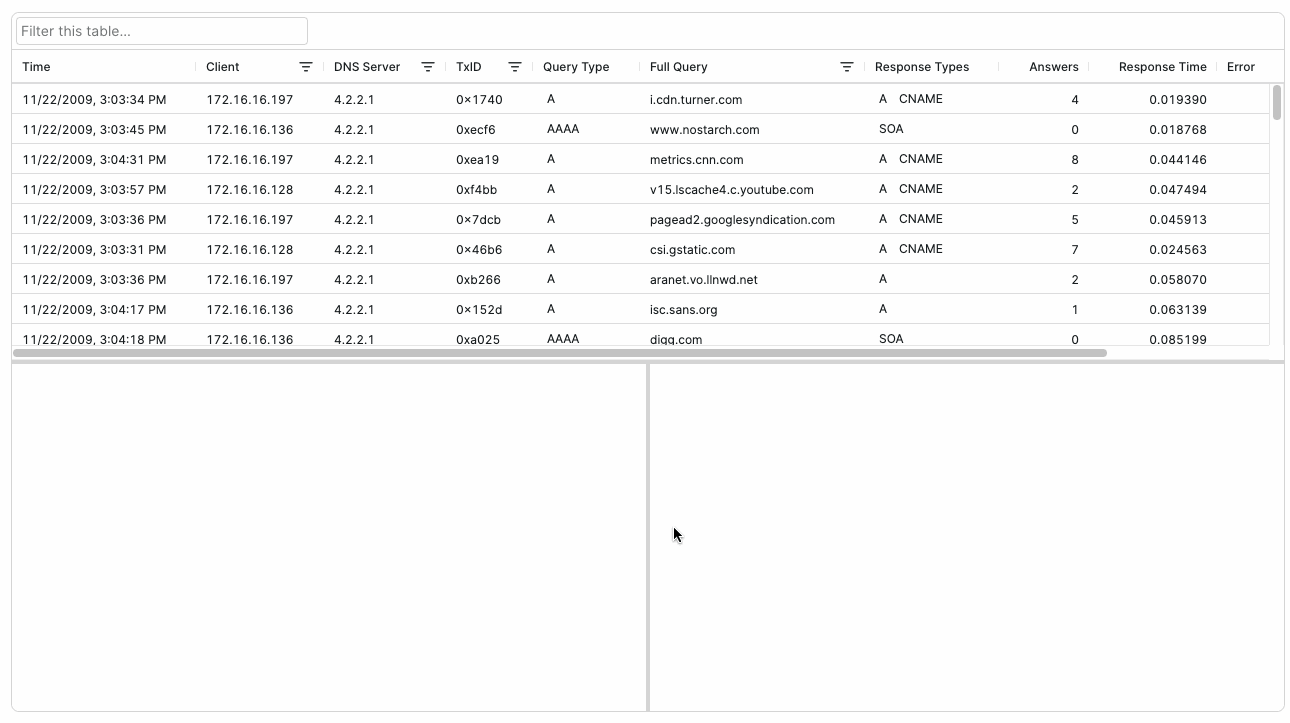1290x723 pixels.
Task: Sort by the Response Time header
Action: tap(1163, 67)
